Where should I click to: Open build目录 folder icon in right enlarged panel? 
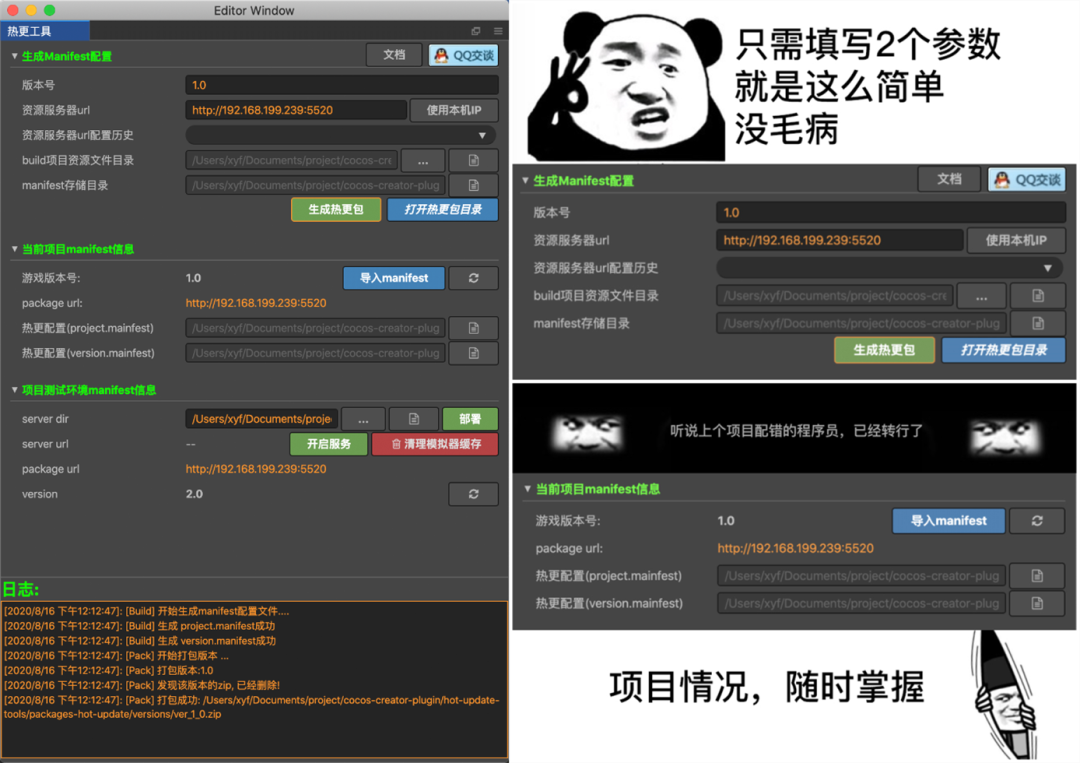(x=1038, y=296)
